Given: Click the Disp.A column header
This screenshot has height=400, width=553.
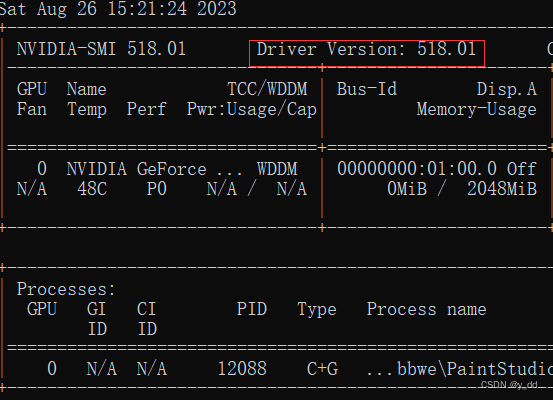Looking at the screenshot, I should tap(507, 89).
